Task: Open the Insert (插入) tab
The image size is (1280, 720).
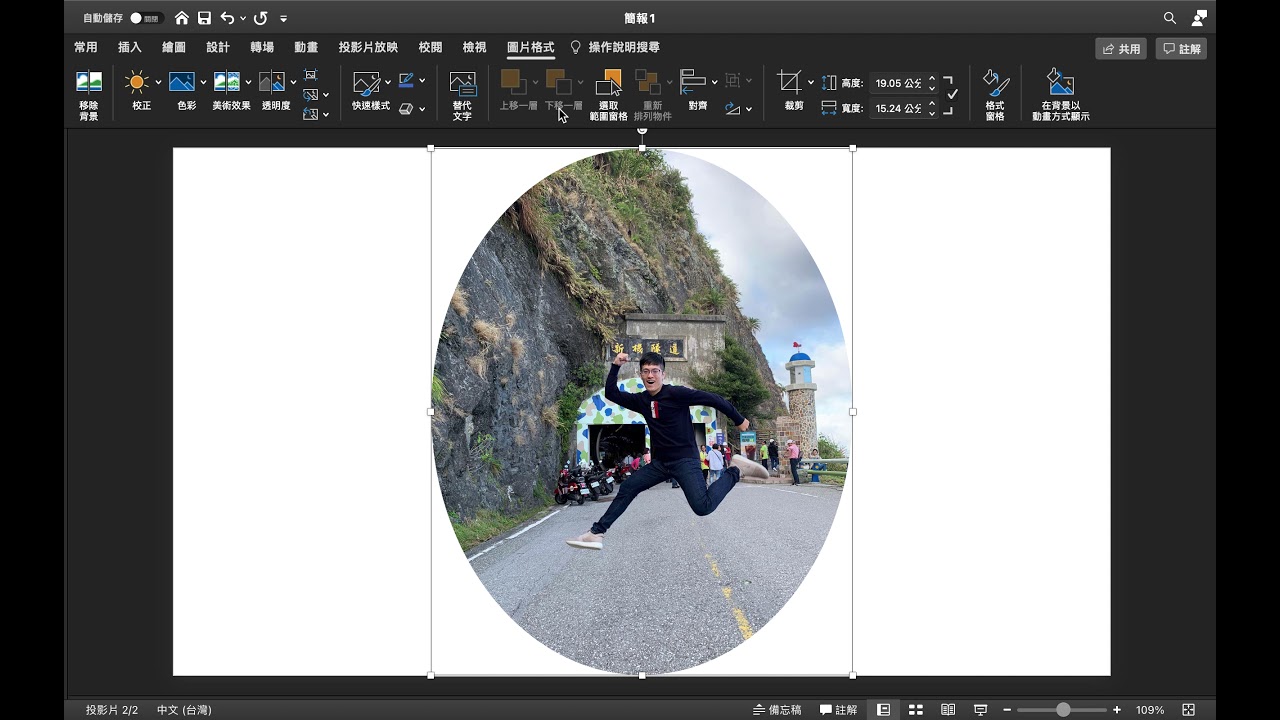Action: click(x=130, y=47)
